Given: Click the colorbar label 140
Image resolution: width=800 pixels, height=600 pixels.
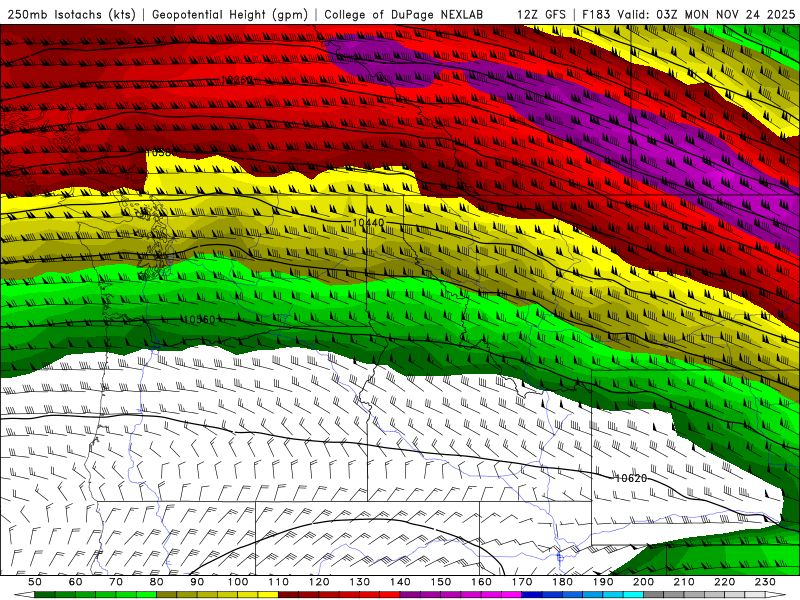Looking at the screenshot, I should tap(400, 582).
